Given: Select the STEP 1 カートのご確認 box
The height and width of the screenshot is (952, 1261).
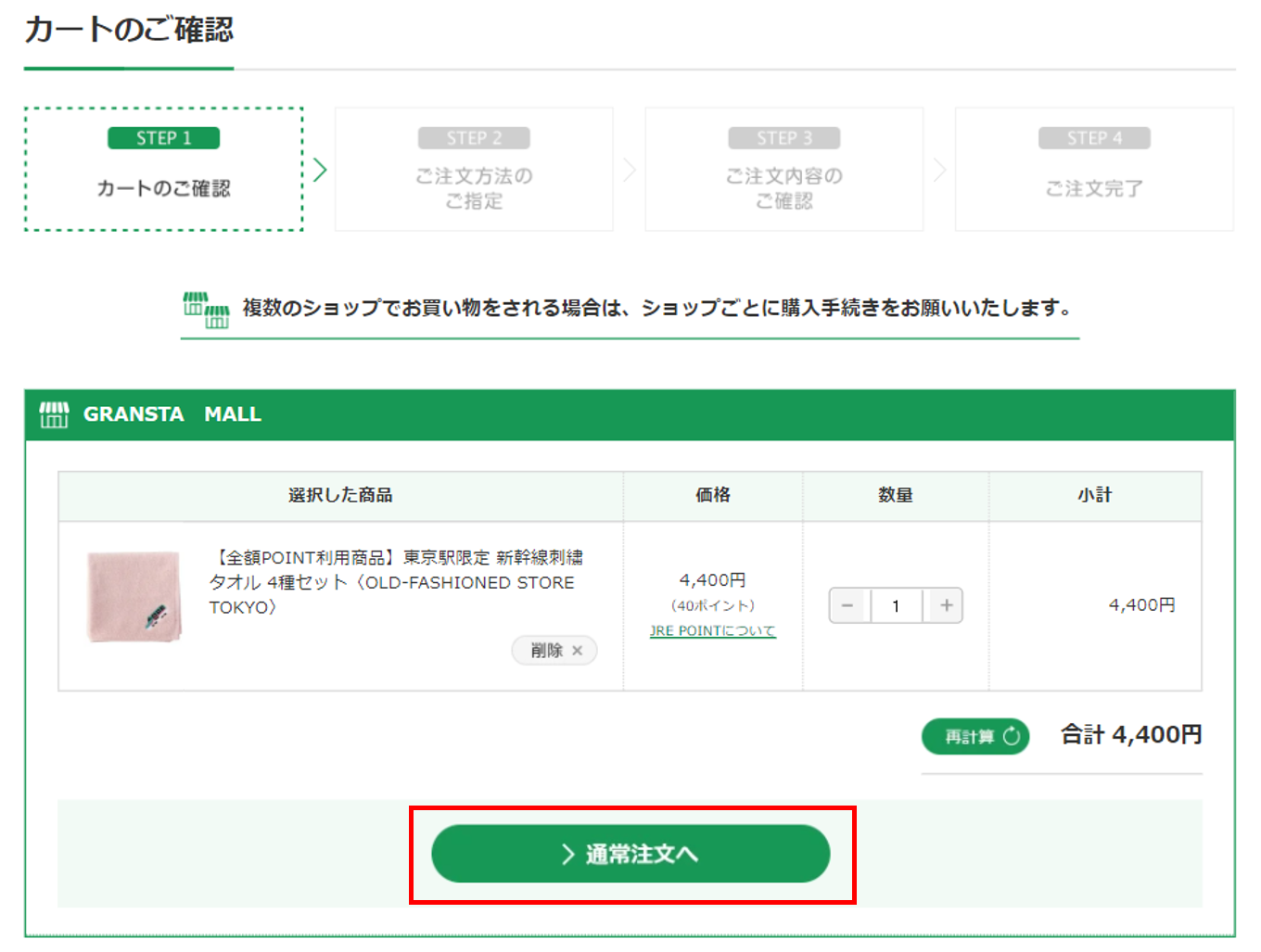Looking at the screenshot, I should point(163,170).
